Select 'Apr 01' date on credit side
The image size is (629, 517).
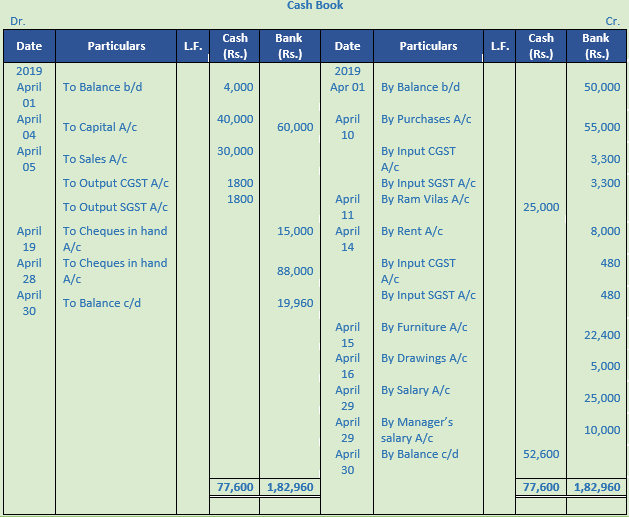pos(347,87)
